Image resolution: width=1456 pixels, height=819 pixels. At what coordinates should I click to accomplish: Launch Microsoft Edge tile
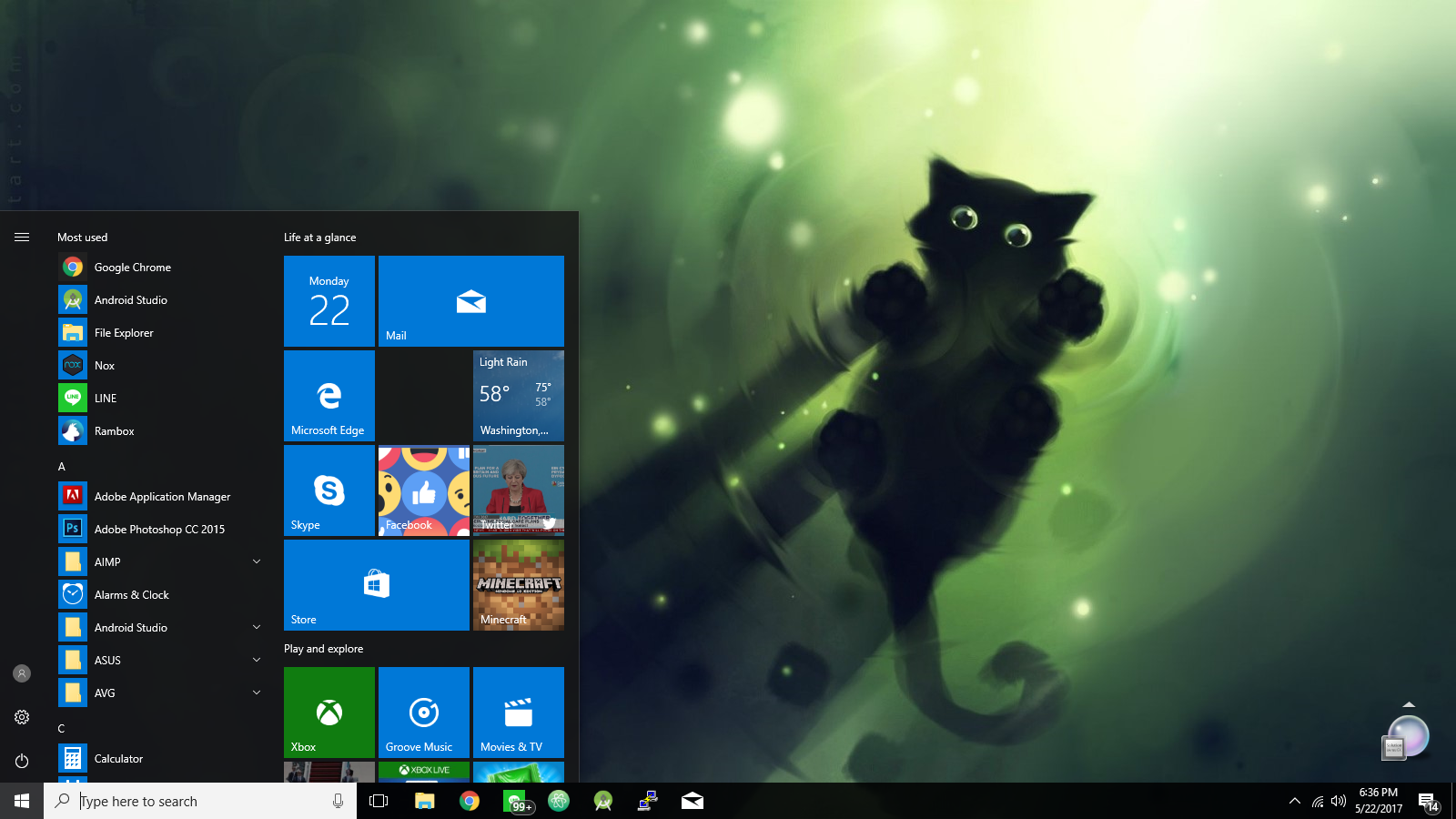pyautogui.click(x=329, y=396)
